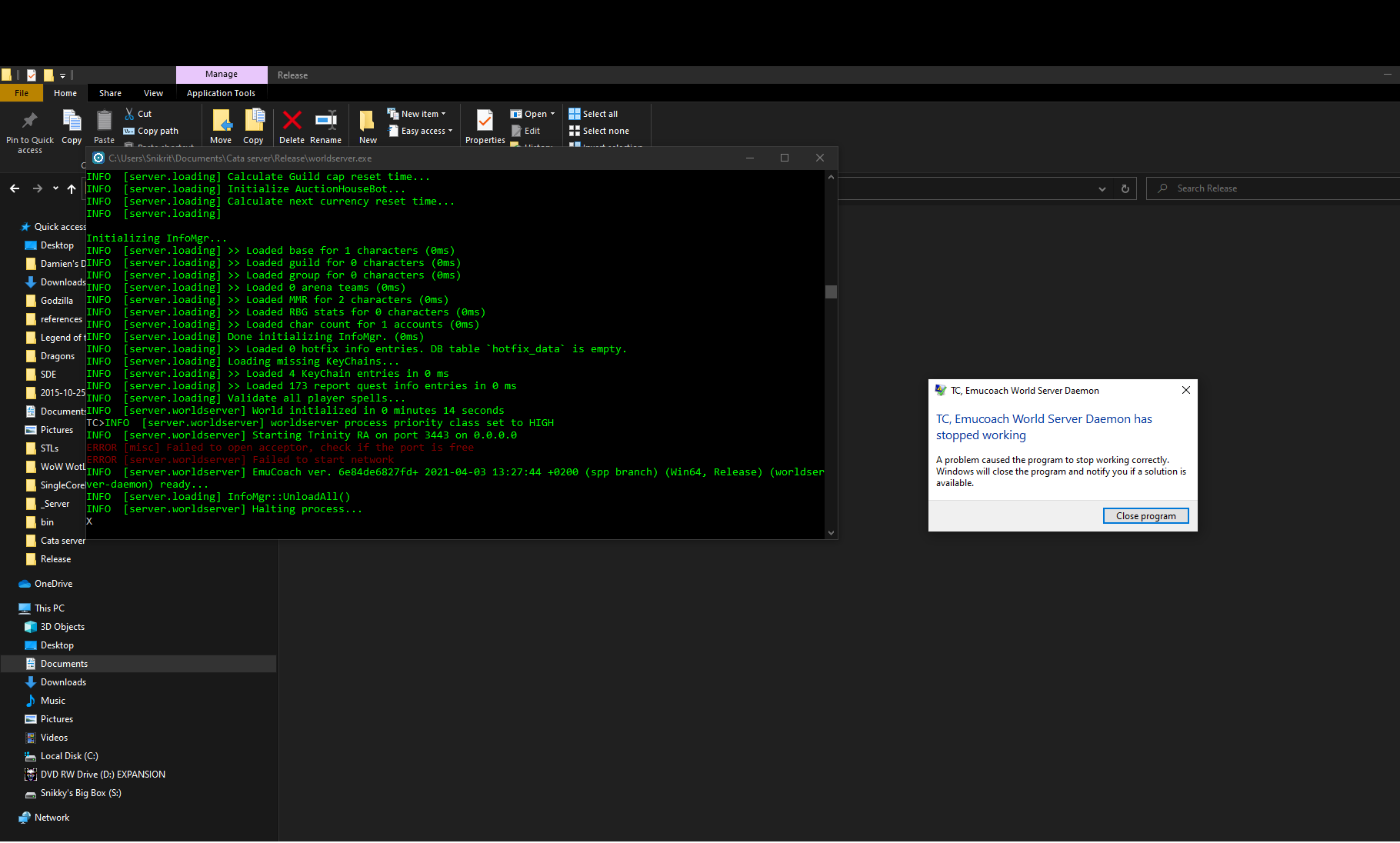Screen dimensions: 1400x843
Task: Click the Rename icon
Action: 326,120
